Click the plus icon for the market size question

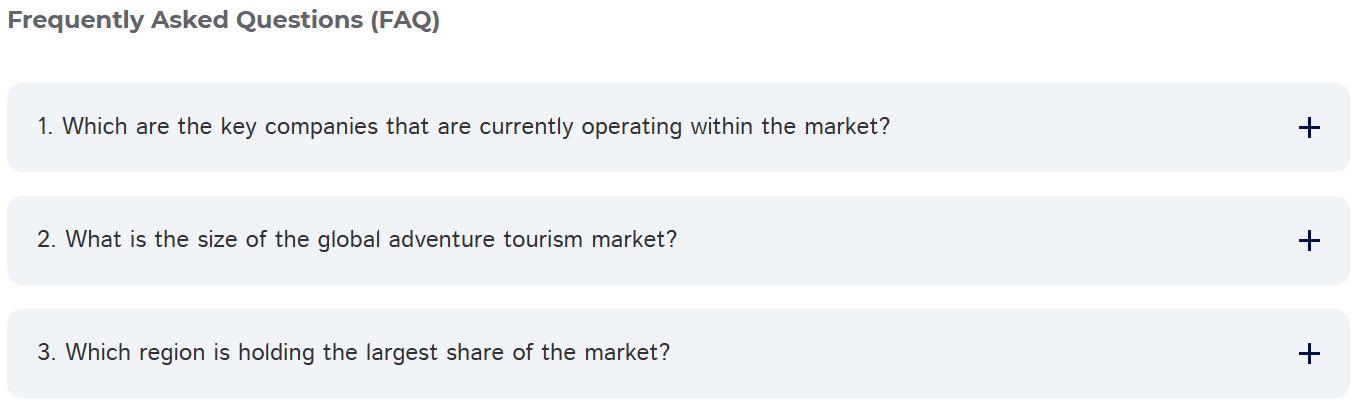coord(1308,241)
